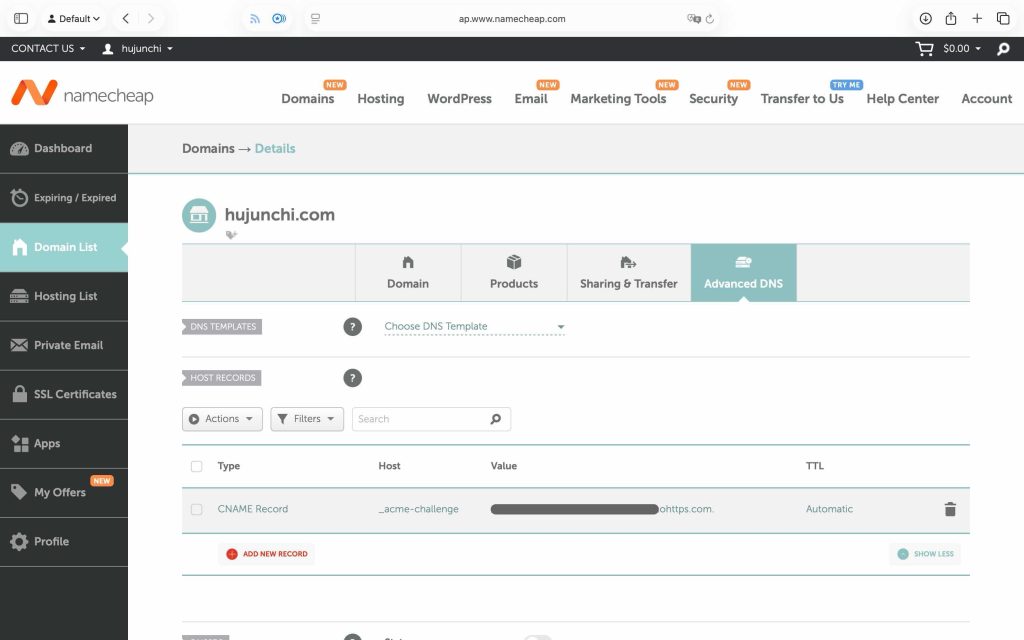1024x640 pixels.
Task: Click the search magnifier in top bar
Action: 1003,48
